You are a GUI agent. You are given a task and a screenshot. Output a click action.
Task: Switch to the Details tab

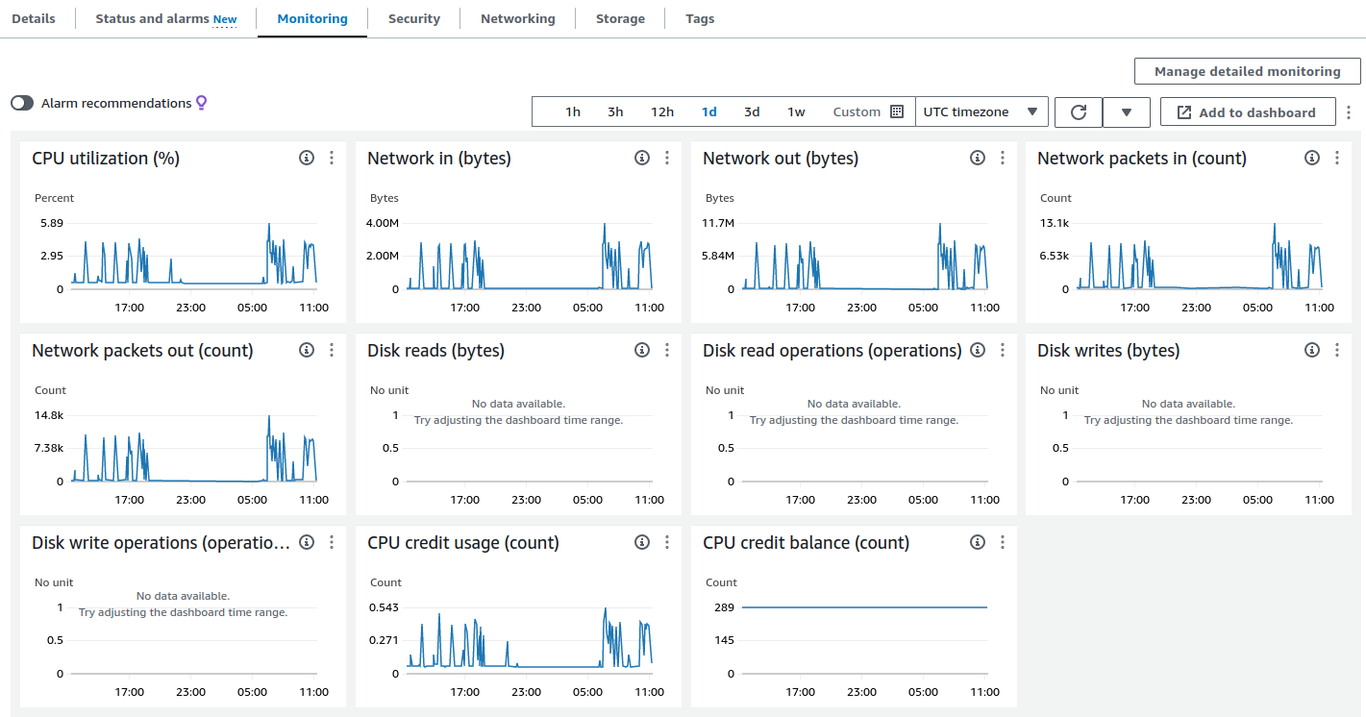click(x=34, y=19)
